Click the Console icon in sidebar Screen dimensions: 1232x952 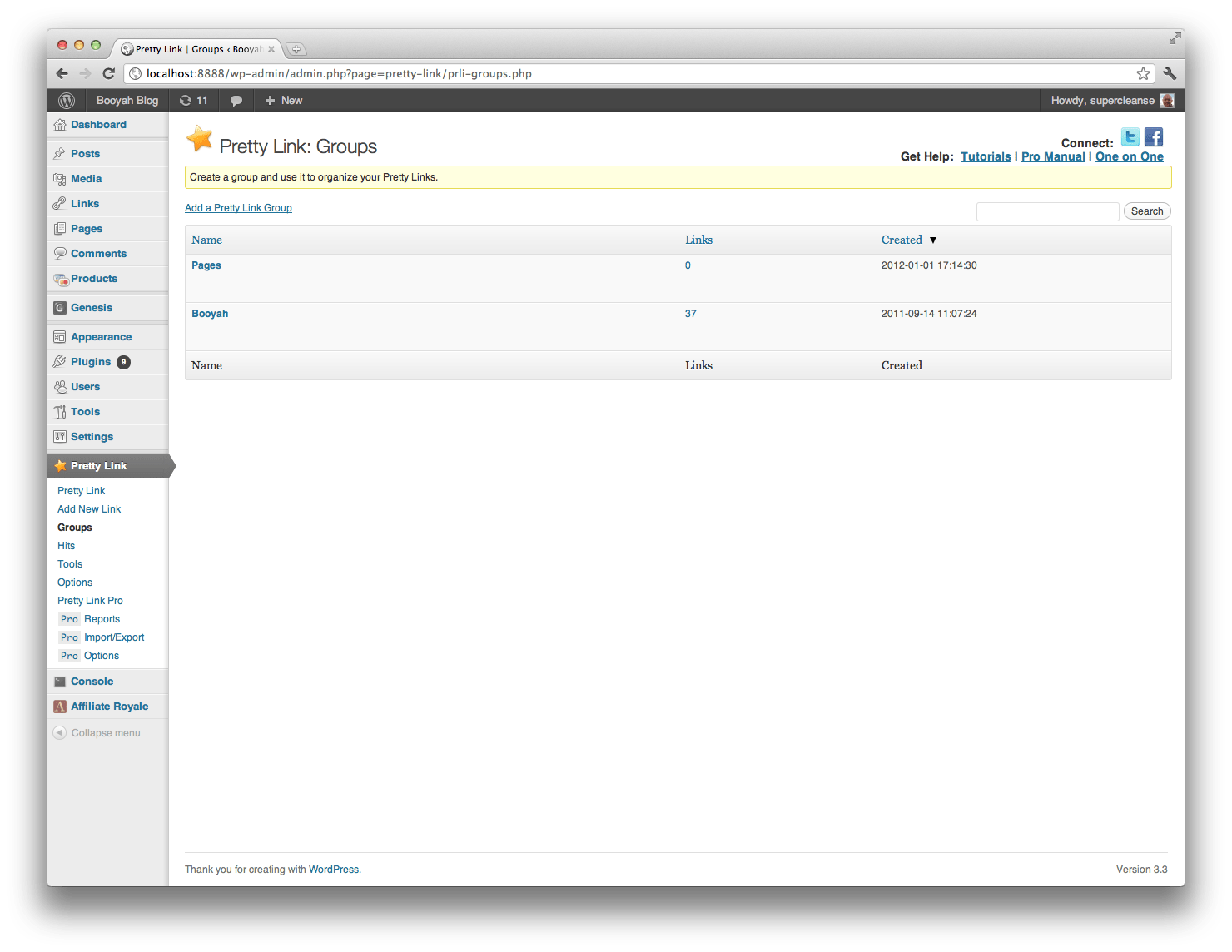coord(60,682)
